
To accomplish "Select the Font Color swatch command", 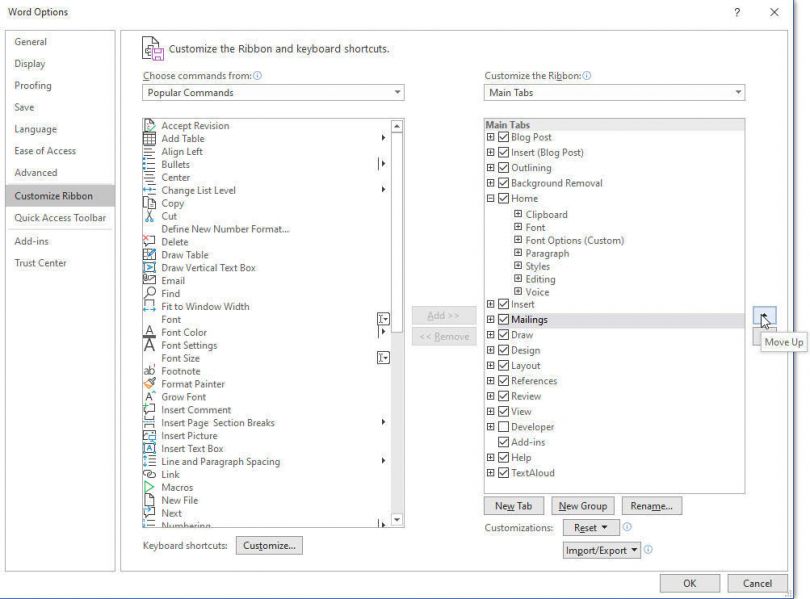I will tap(148, 332).
